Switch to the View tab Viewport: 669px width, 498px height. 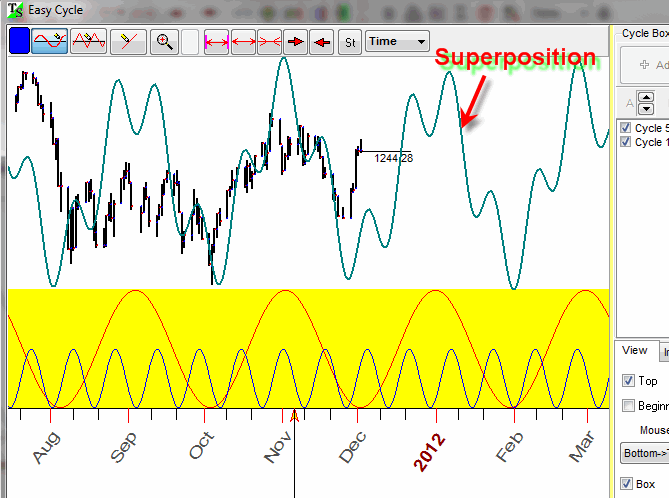tap(635, 351)
